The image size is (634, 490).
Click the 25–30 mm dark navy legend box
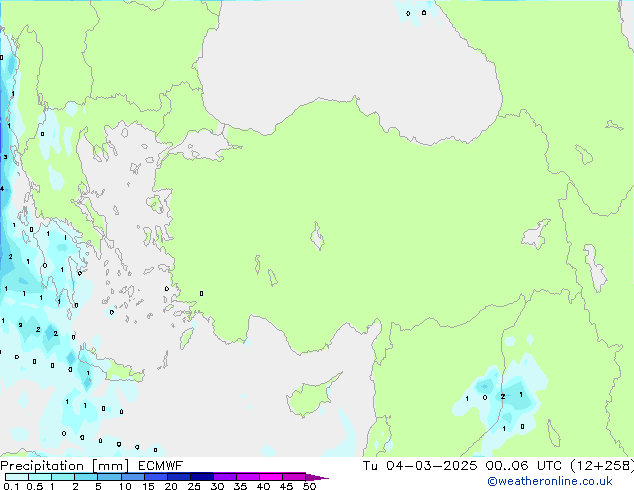pos(201,477)
